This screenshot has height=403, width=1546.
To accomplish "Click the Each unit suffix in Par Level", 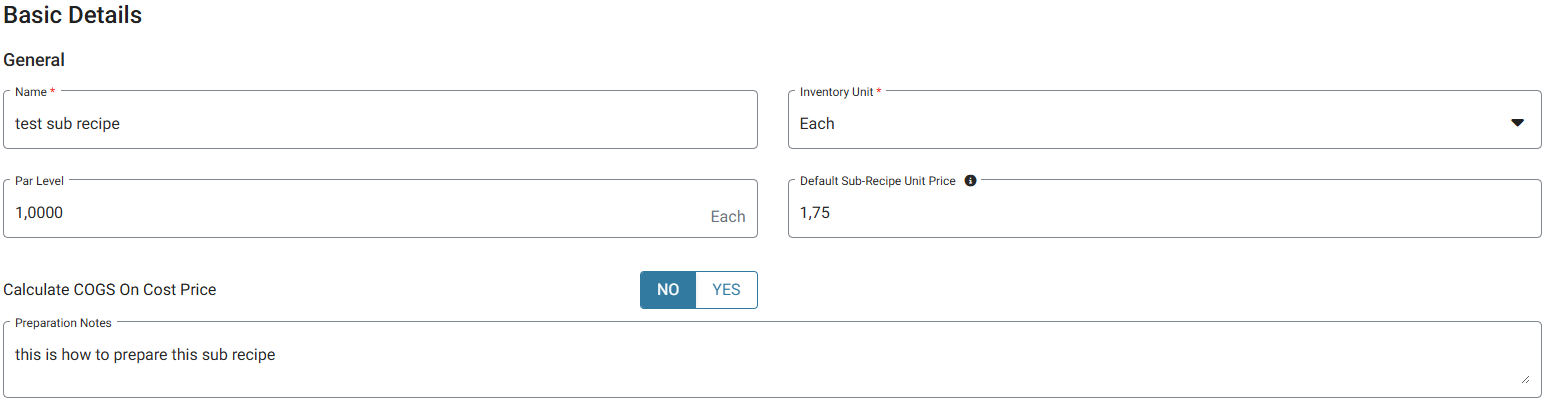I will pyautogui.click(x=727, y=216).
